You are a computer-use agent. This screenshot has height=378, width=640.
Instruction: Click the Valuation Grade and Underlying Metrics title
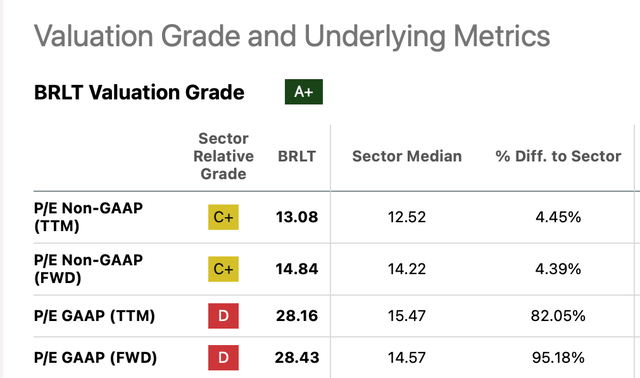(x=292, y=37)
